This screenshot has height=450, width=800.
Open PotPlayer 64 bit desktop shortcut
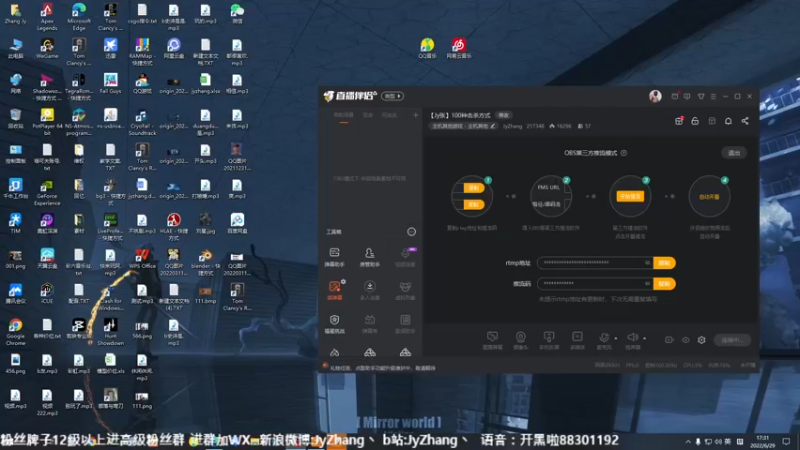click(47, 121)
